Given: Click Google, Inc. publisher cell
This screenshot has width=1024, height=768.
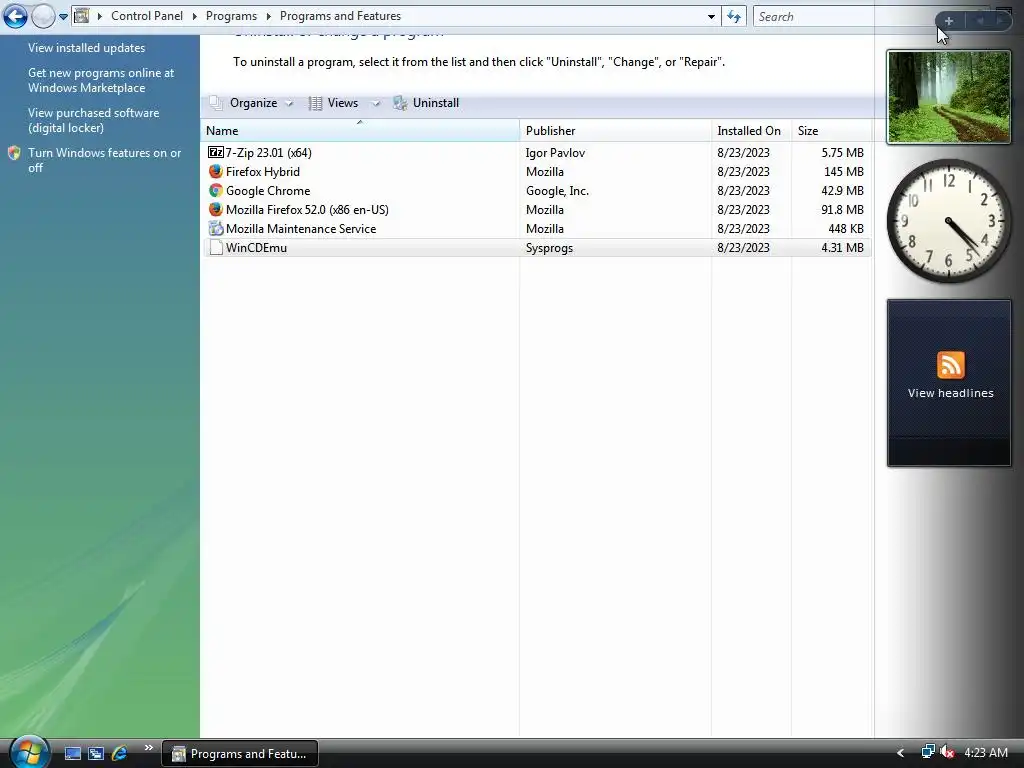Looking at the screenshot, I should tap(557, 190).
